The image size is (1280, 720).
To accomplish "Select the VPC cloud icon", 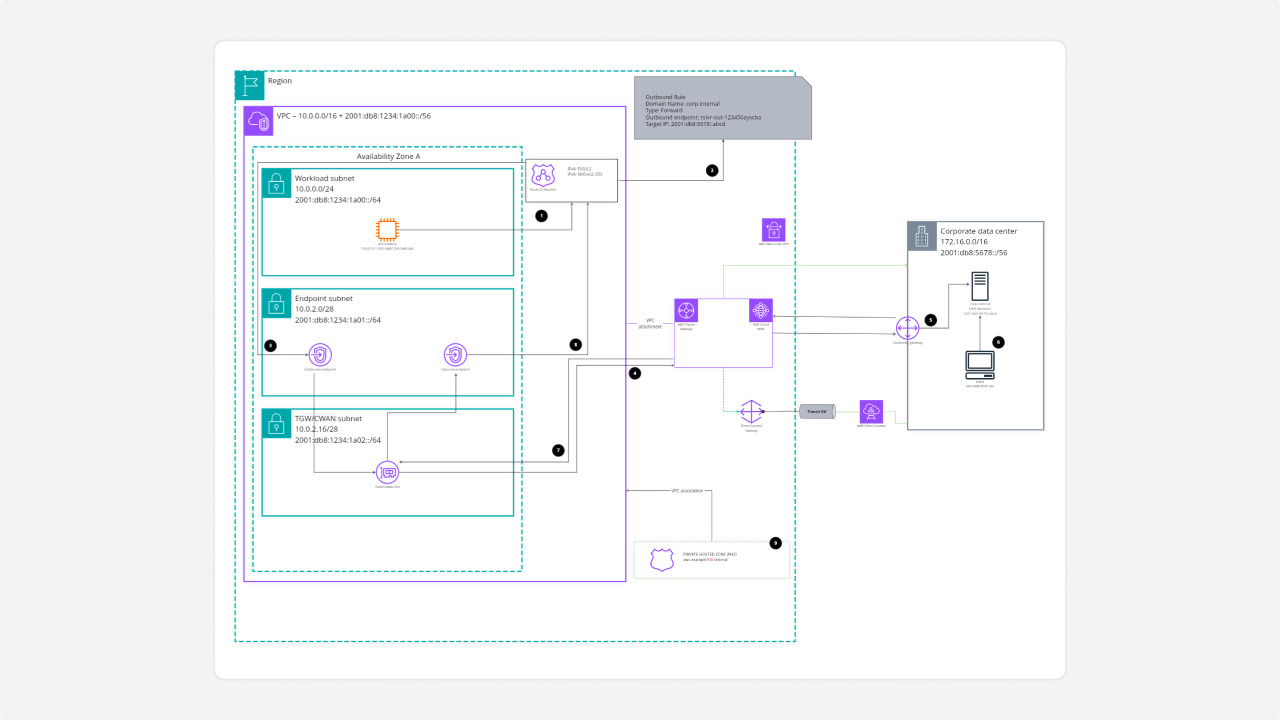I will tap(259, 121).
